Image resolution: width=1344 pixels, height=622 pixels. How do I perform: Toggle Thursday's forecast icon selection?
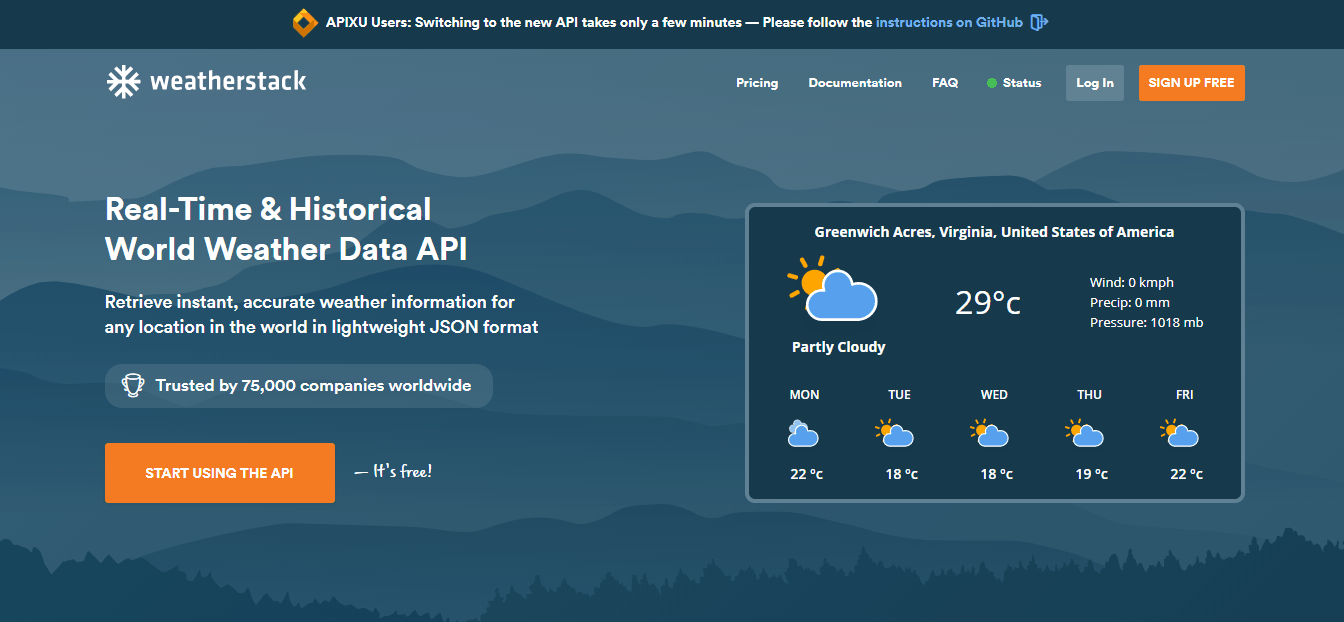1084,433
